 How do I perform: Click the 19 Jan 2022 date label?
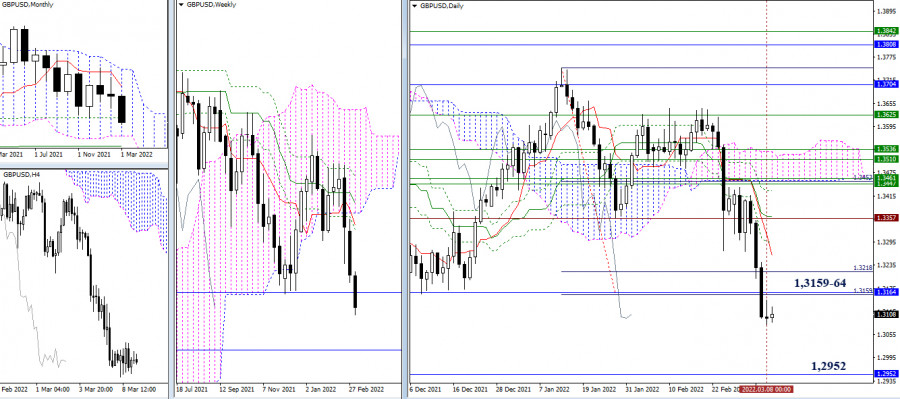coord(600,389)
